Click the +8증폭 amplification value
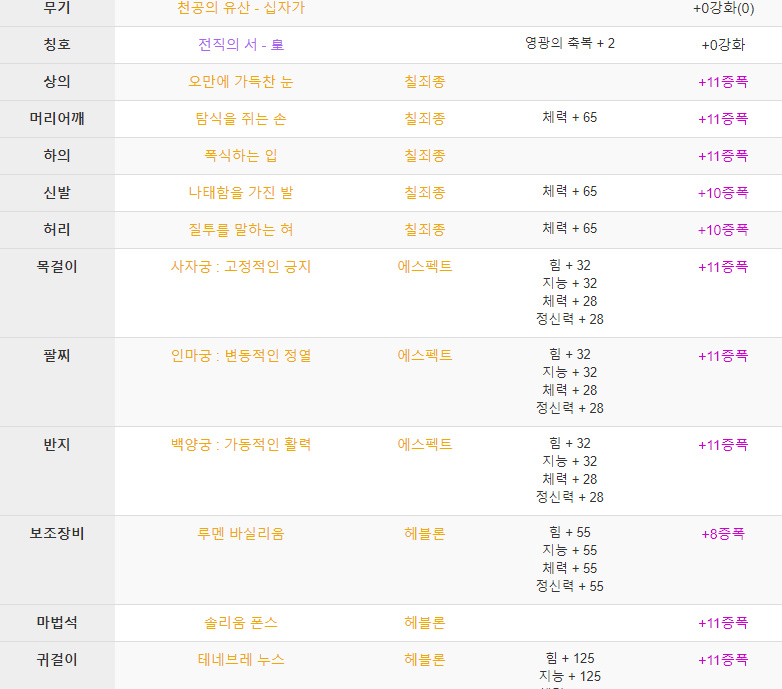The width and height of the screenshot is (782, 689). (723, 533)
